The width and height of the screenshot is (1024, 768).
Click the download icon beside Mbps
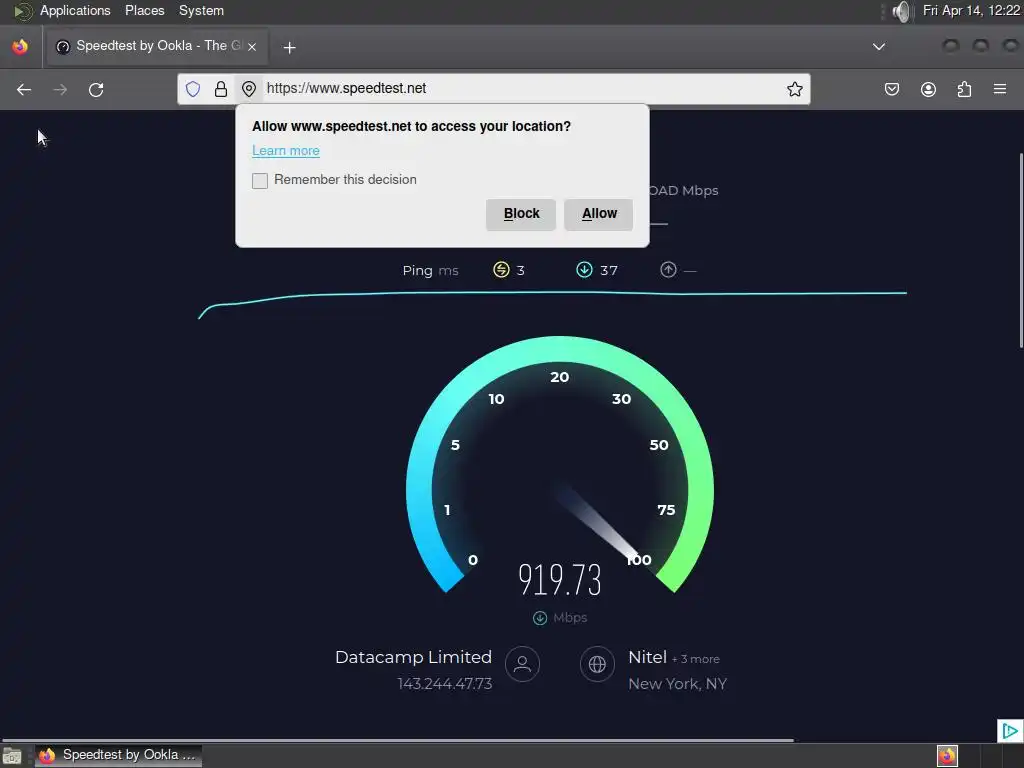[539, 618]
